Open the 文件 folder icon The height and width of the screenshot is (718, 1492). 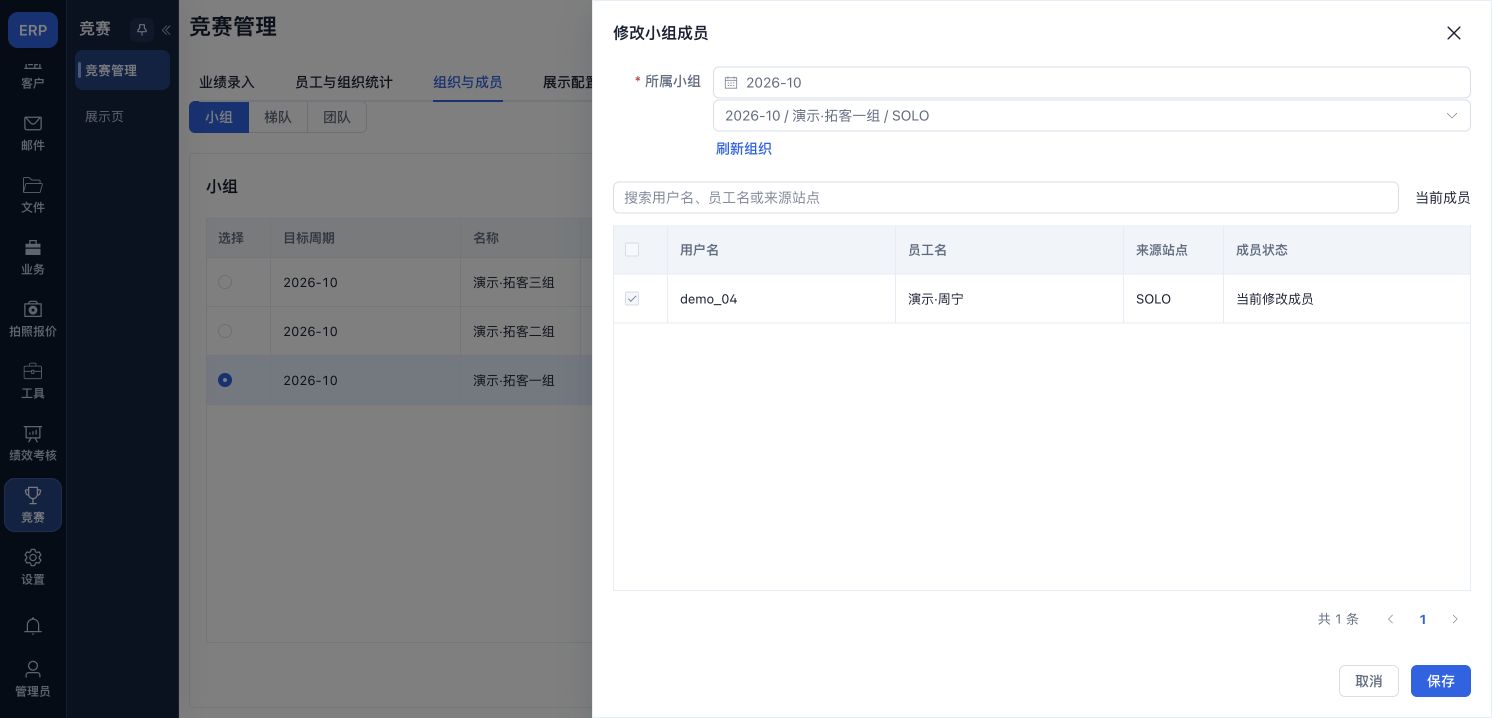click(x=33, y=195)
